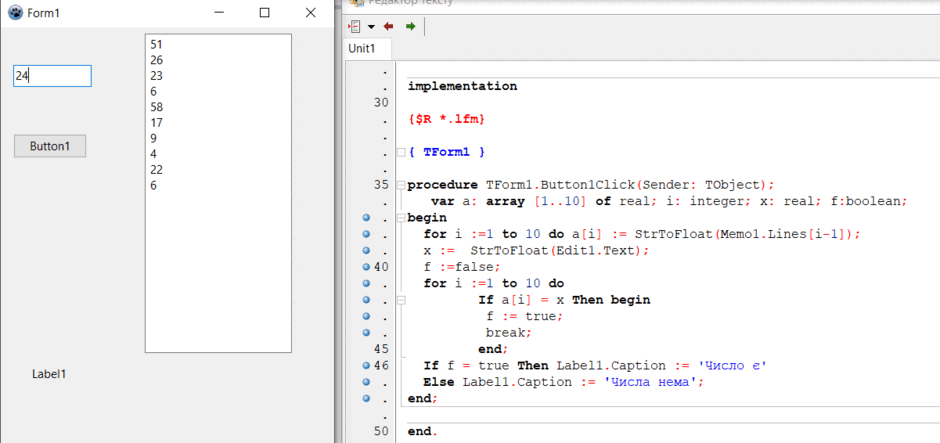Jump back with the red left arrow
This screenshot has height=443, width=940.
coord(389,26)
